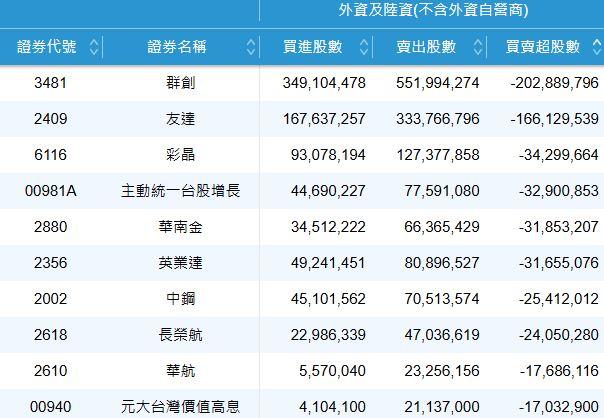Sort by 證券代號 using its sort arrows
The height and width of the screenshot is (418, 604).
(94, 47)
